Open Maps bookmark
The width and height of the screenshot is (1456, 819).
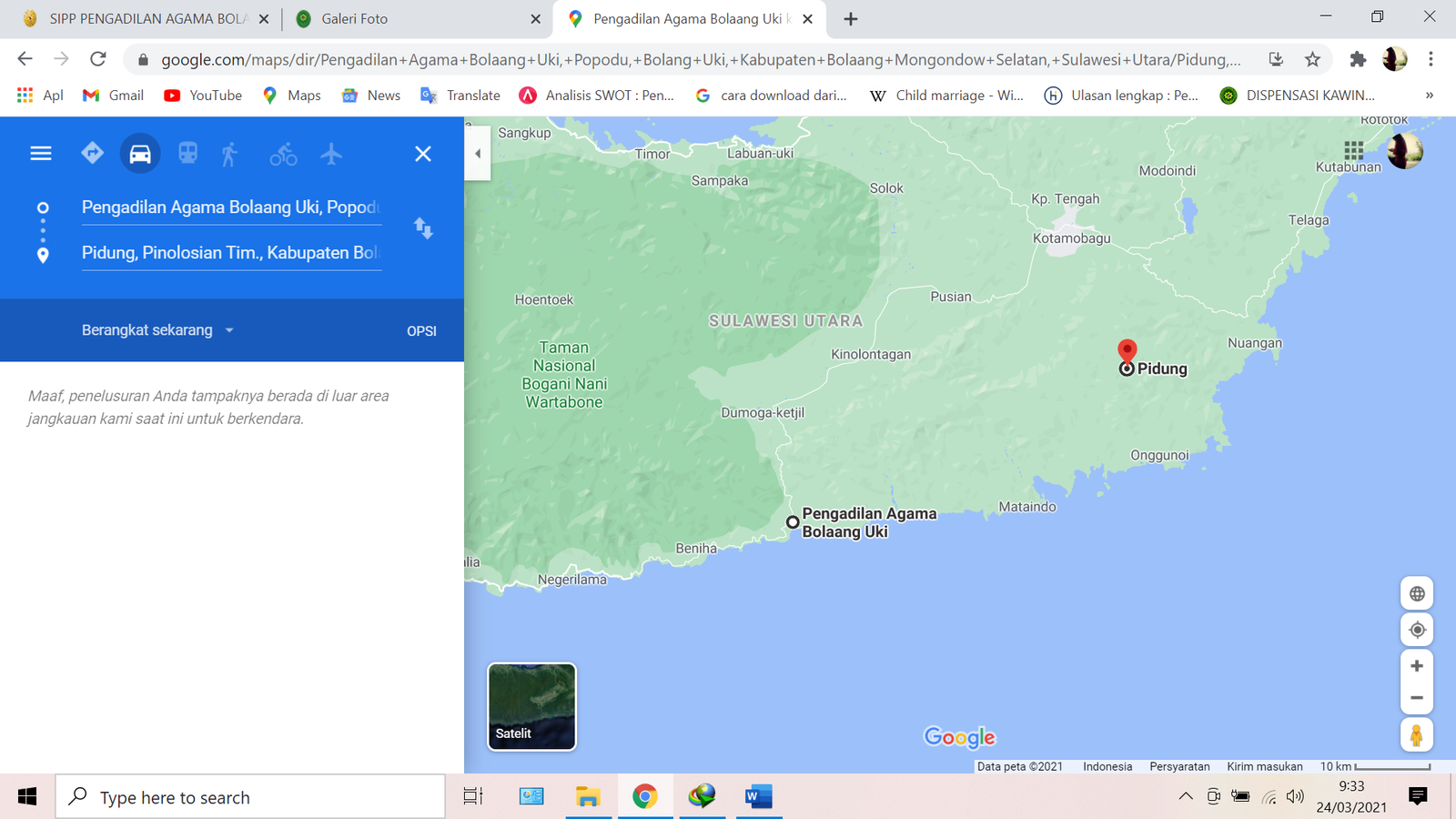(x=291, y=96)
